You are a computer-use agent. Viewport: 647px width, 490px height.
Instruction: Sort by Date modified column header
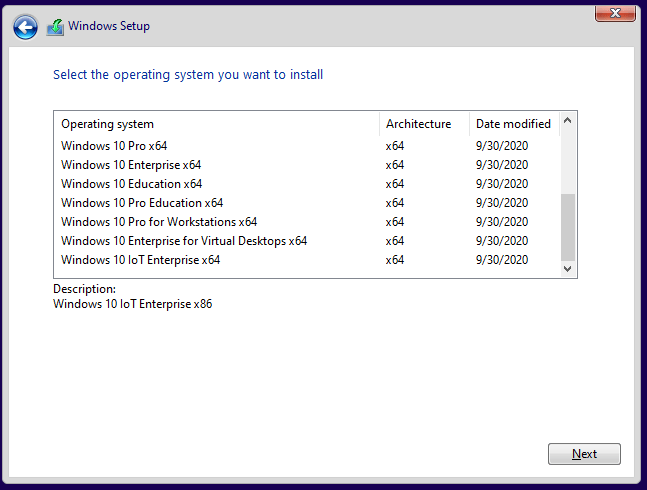[x=513, y=124]
